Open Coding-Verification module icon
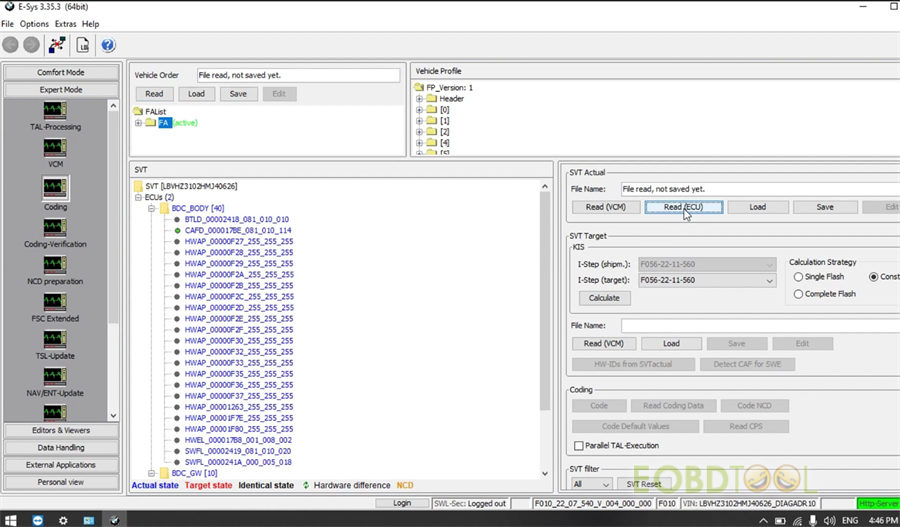Screen dimensions: 900x527 click(55, 227)
